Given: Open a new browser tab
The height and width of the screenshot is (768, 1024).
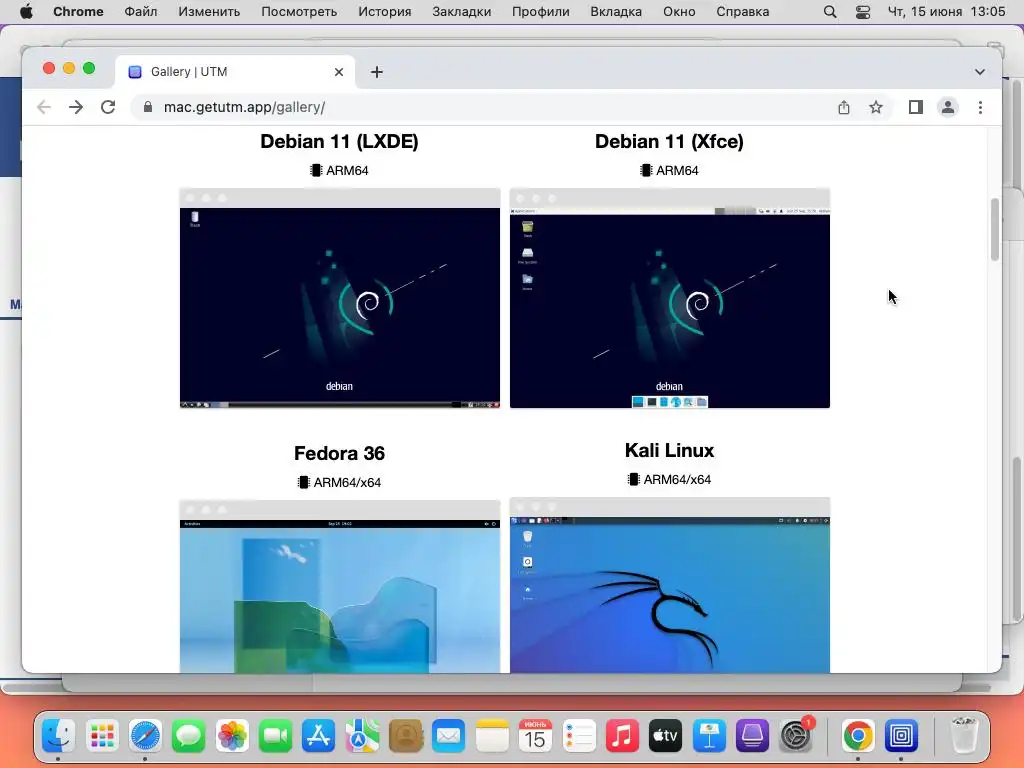Looking at the screenshot, I should pos(377,72).
